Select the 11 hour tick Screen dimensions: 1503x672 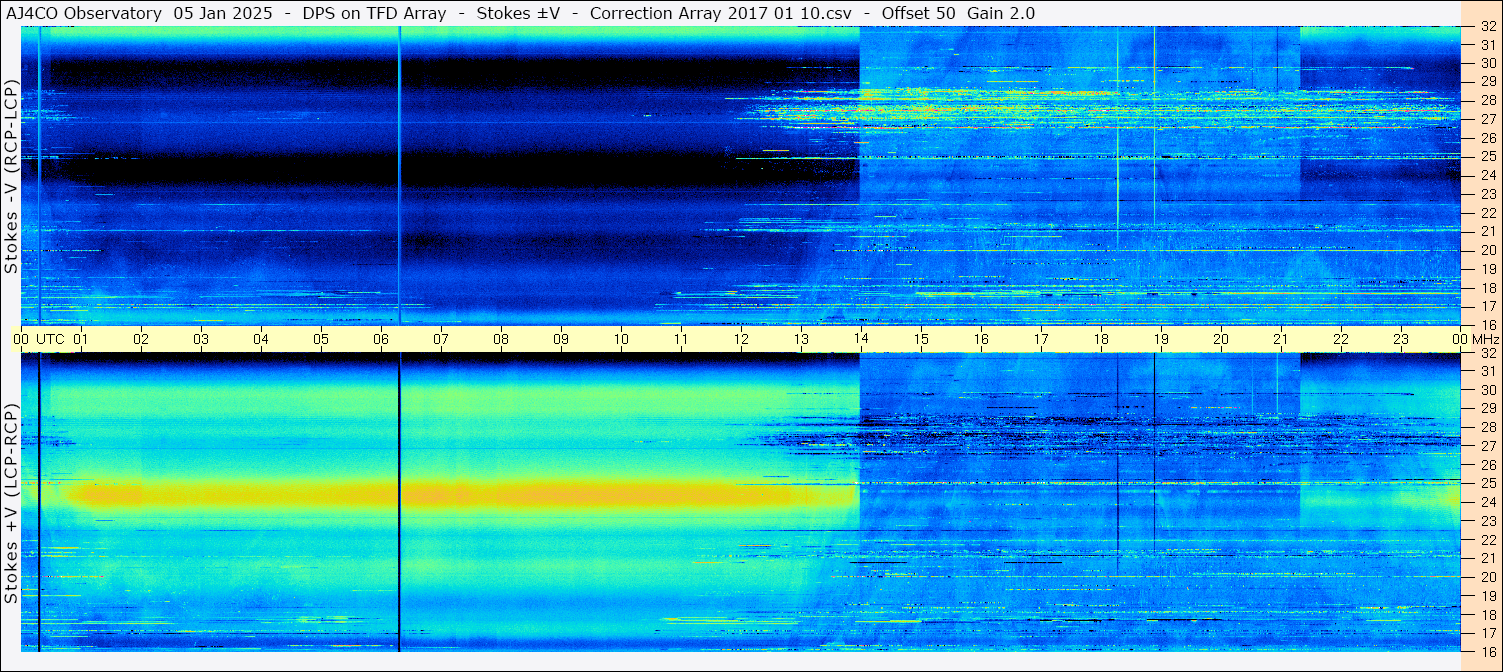tap(681, 339)
